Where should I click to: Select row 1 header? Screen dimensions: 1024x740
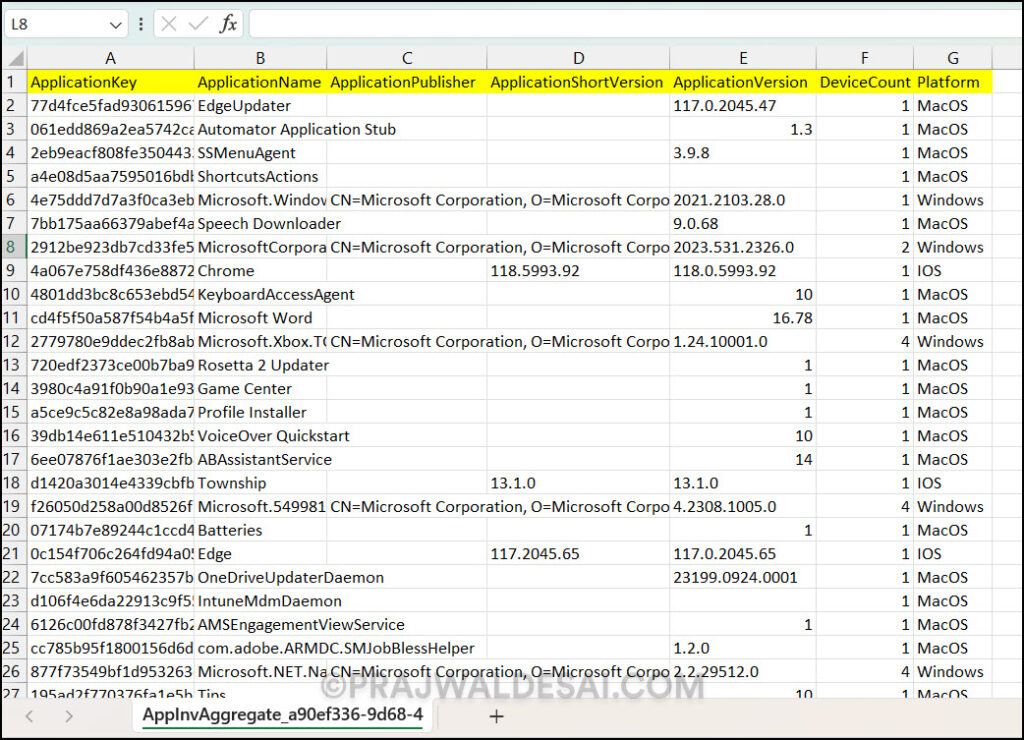(14, 82)
